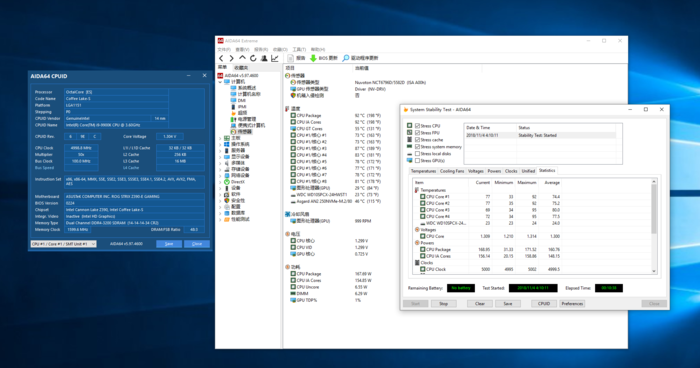Image resolution: width=700 pixels, height=368 pixels.
Task: Click Close in AIDA64 CPUID window
Action: 197,244
